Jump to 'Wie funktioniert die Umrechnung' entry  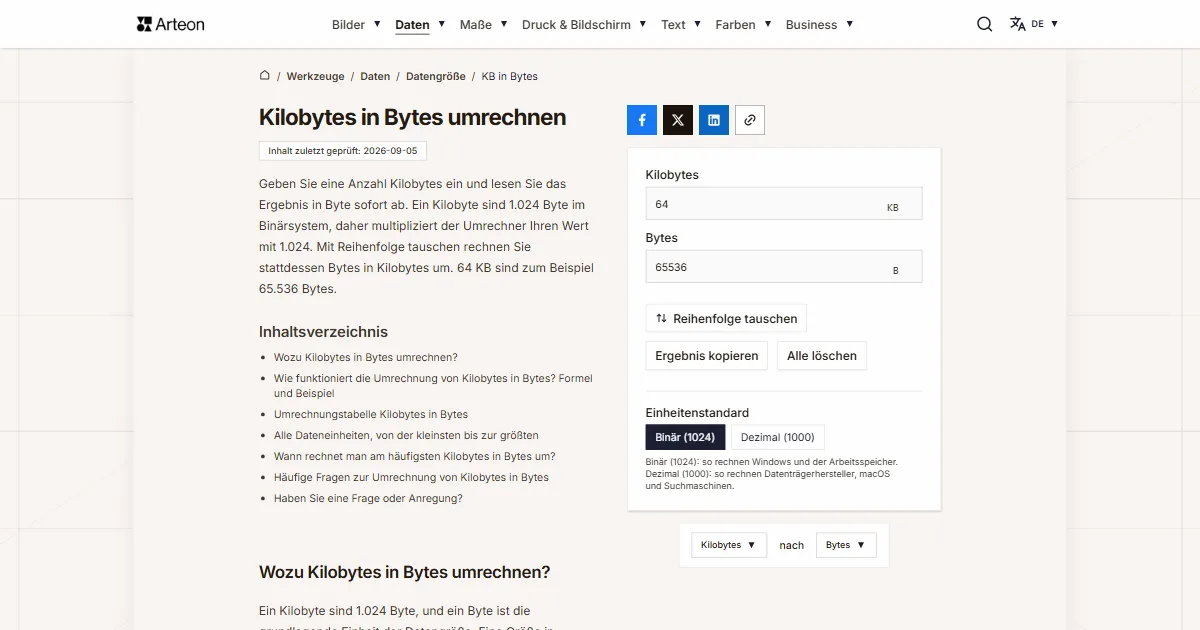[434, 386]
